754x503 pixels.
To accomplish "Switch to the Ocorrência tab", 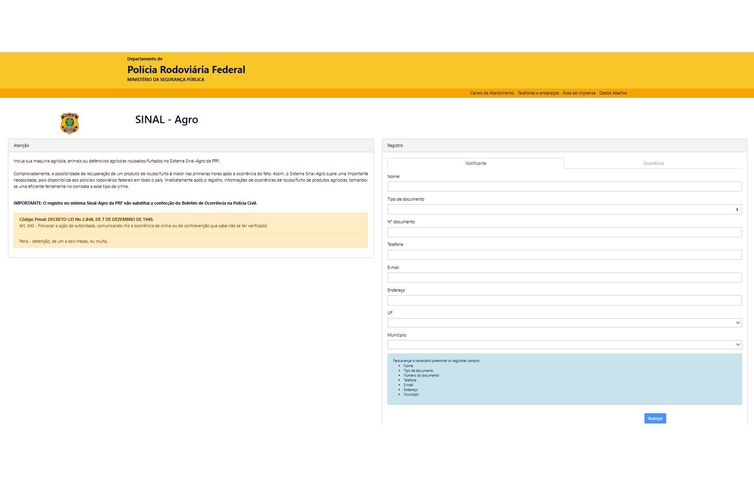I will pyautogui.click(x=653, y=163).
